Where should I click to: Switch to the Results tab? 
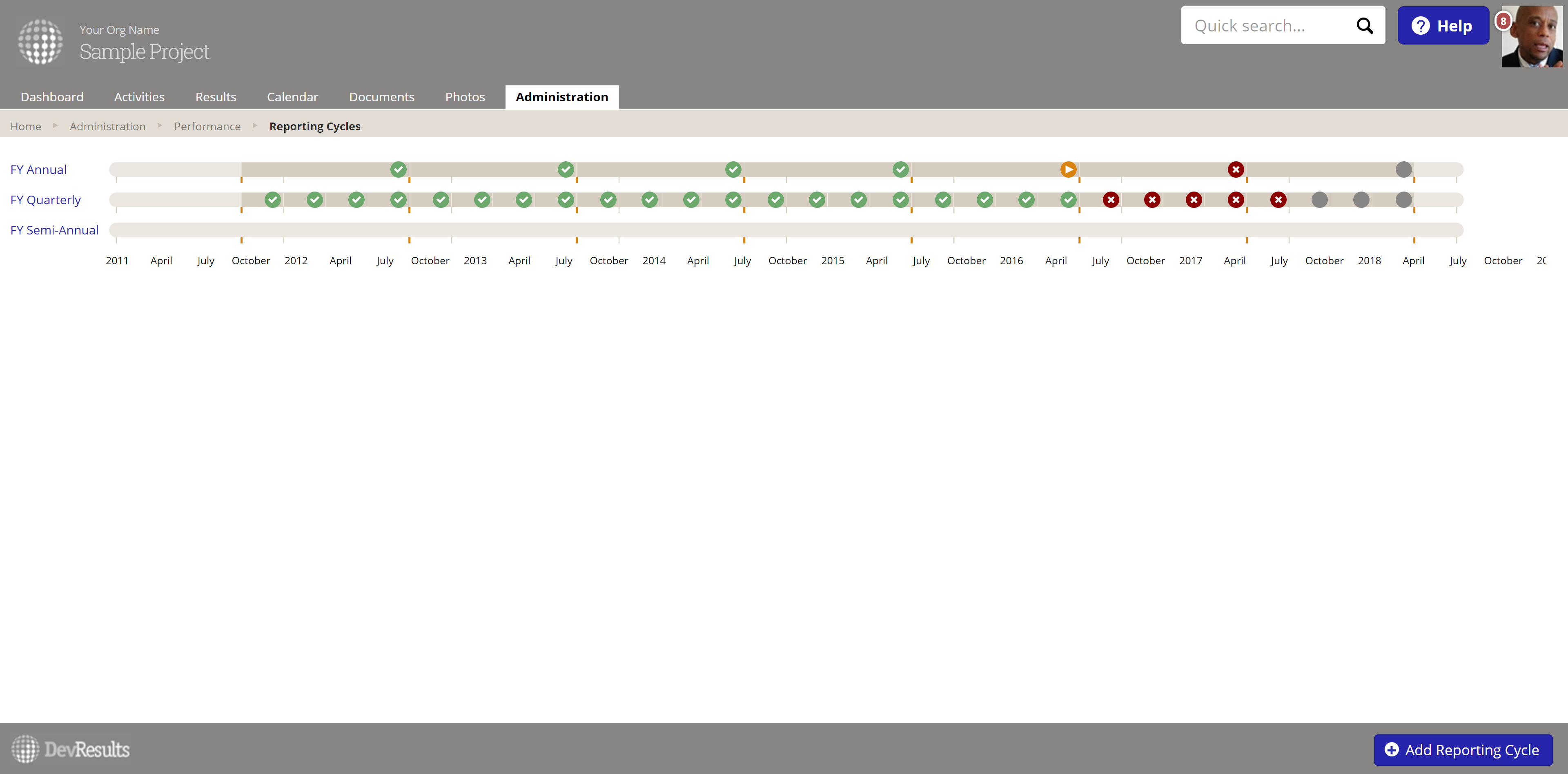[216, 97]
